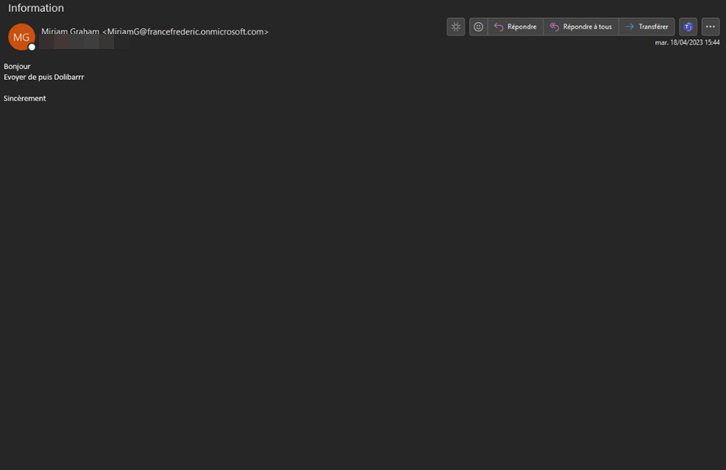
Task: Toggle the sun icon to switch message background
Action: click(x=456, y=27)
